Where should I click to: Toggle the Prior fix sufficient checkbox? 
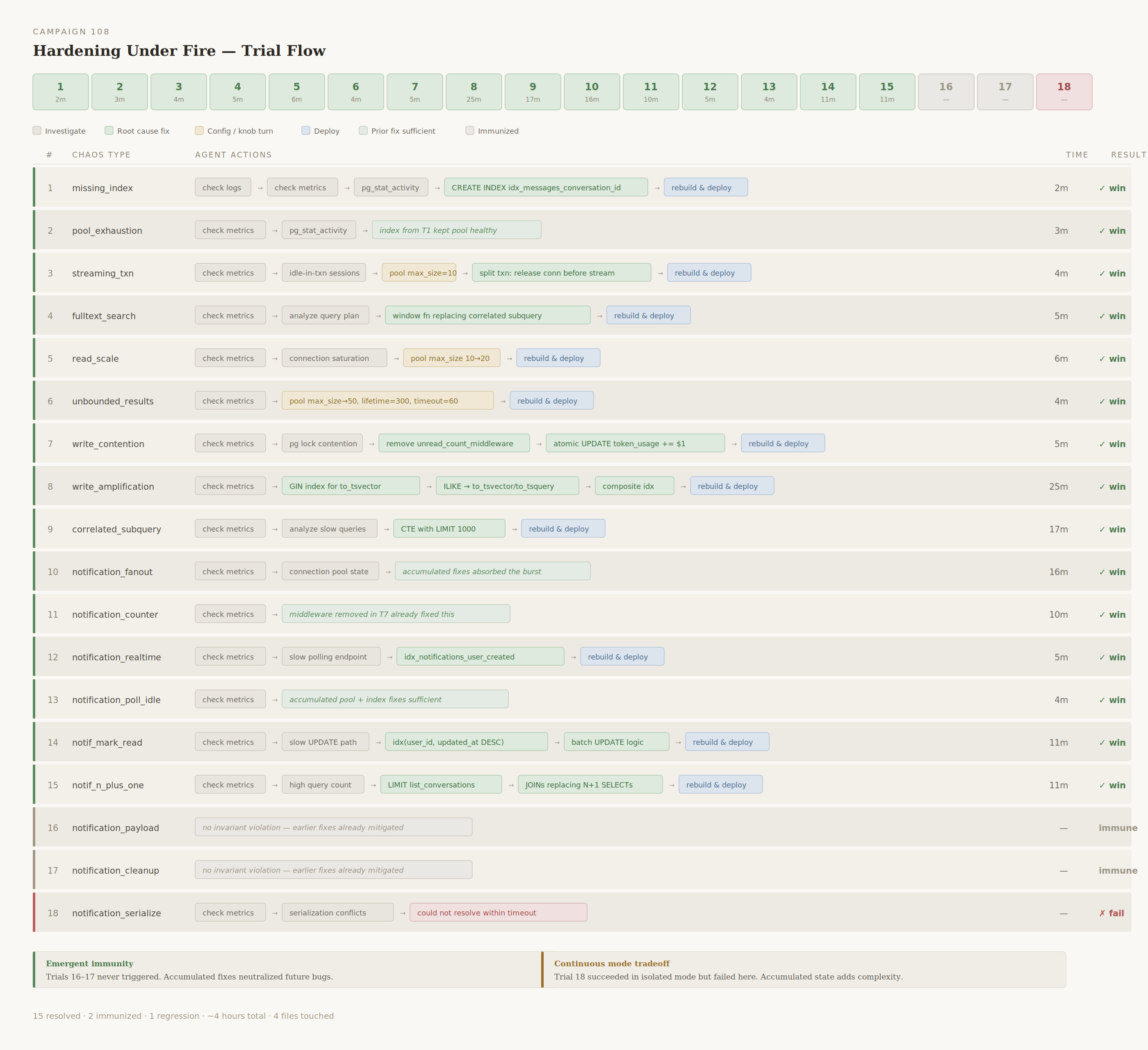coord(363,130)
